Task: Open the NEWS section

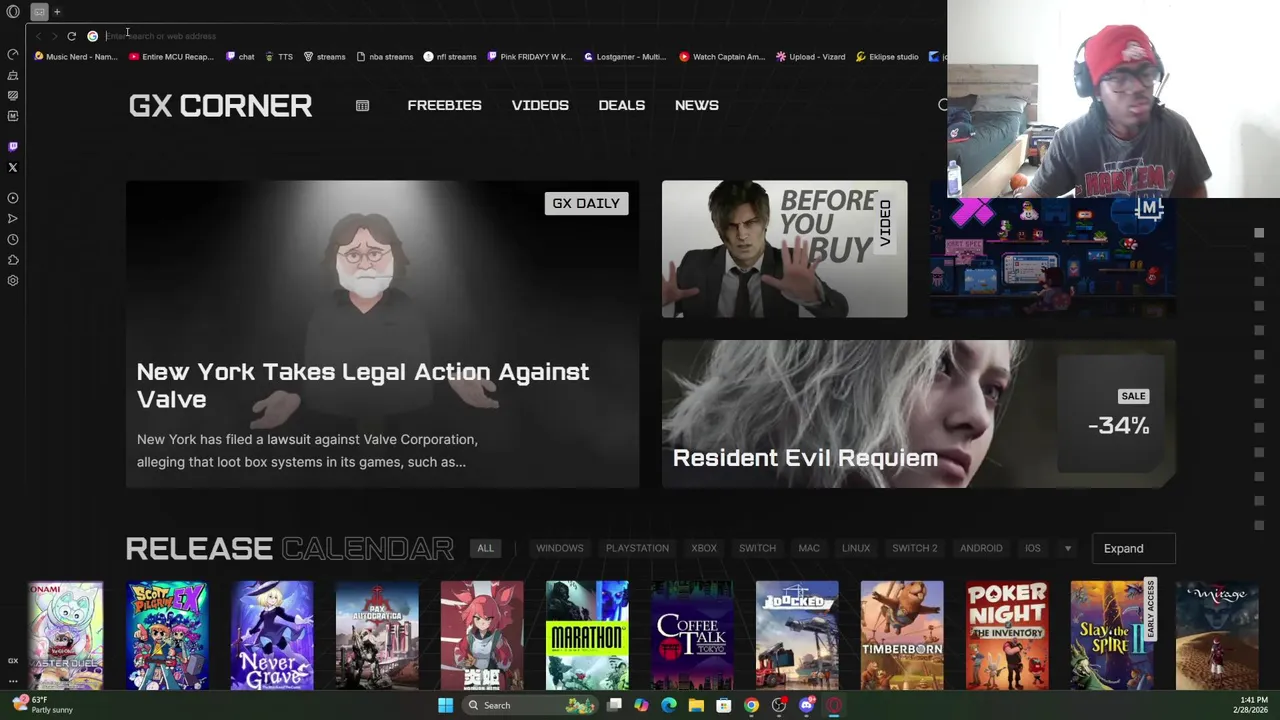Action: [696, 105]
